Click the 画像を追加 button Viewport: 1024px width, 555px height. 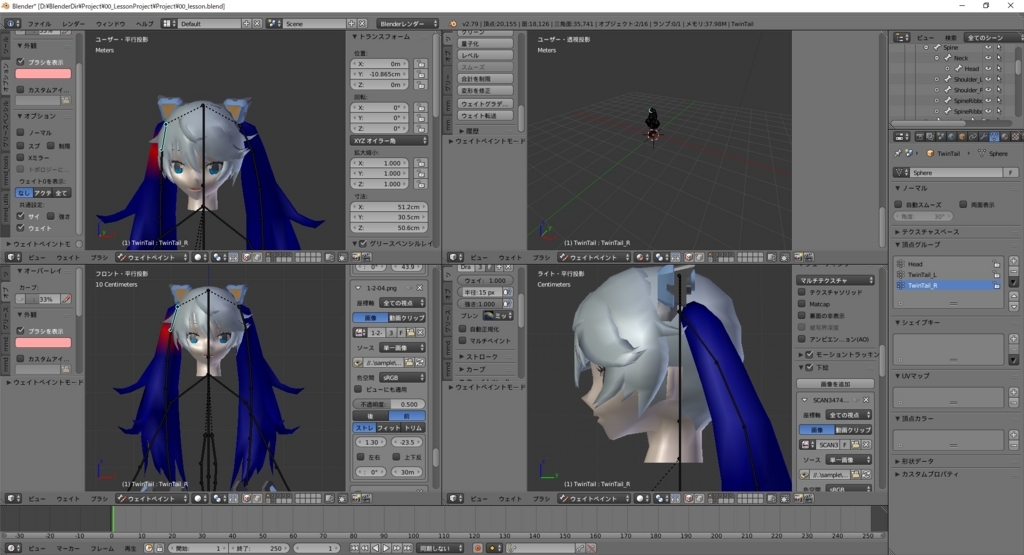pos(835,383)
